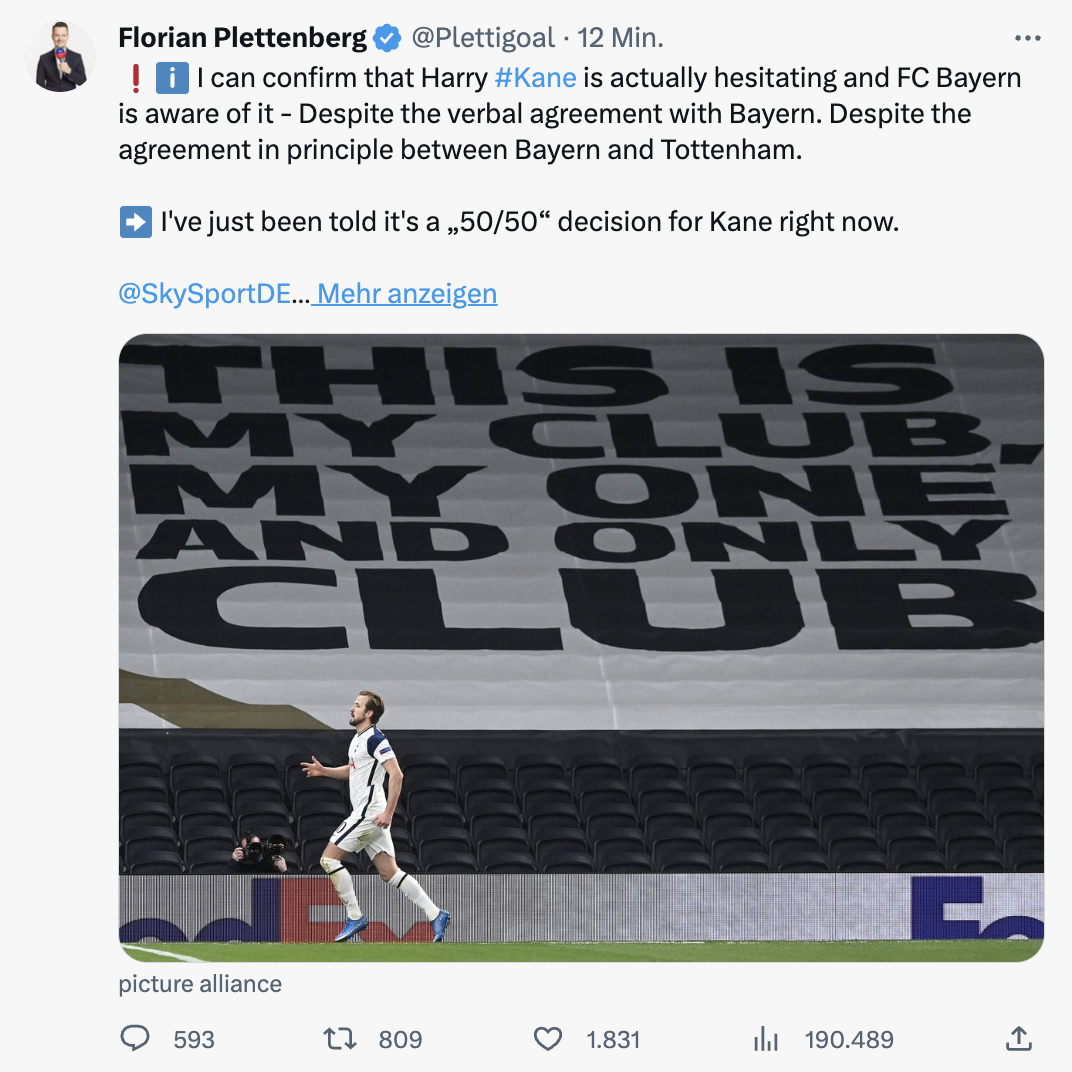Like the tweet with heart icon
1072x1072 pixels.
point(547,1039)
